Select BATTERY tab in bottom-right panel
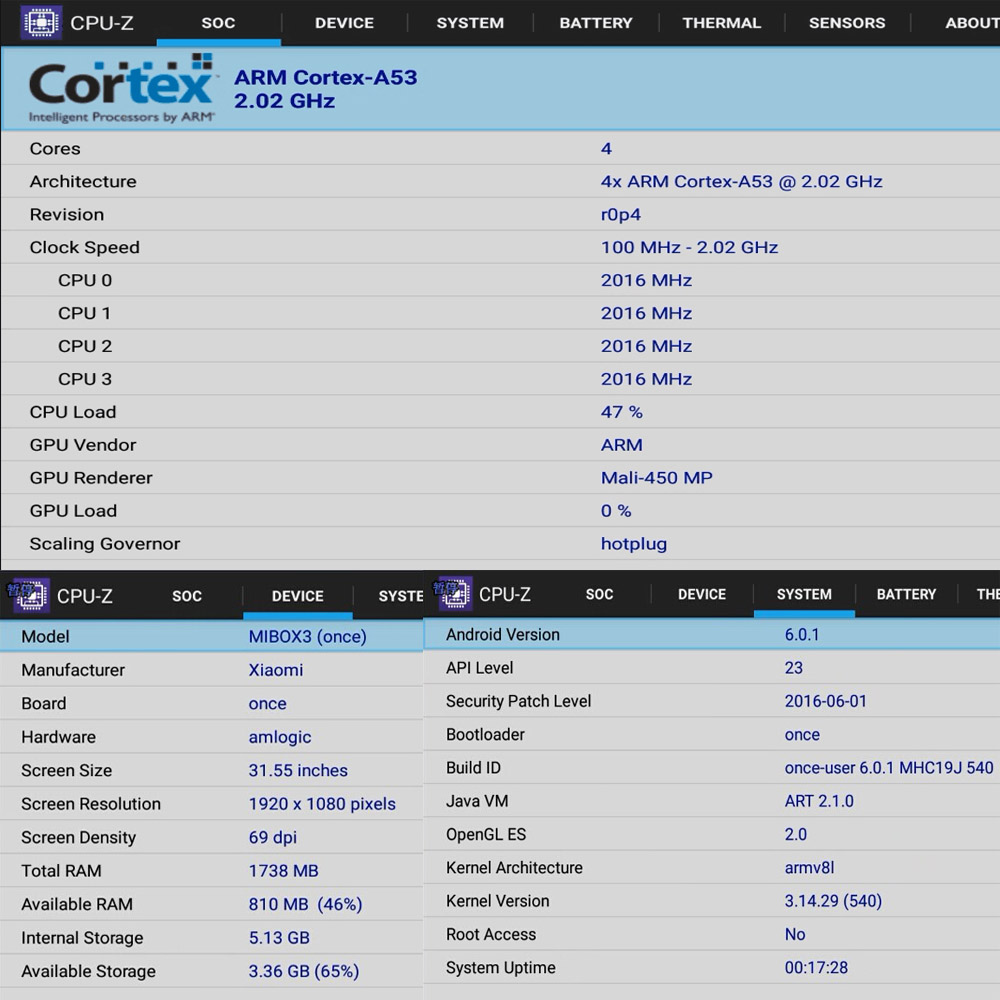 click(906, 594)
